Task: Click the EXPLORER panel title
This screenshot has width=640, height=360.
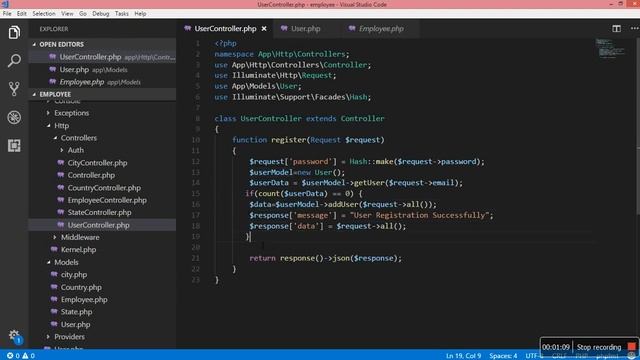Action: click(x=54, y=29)
